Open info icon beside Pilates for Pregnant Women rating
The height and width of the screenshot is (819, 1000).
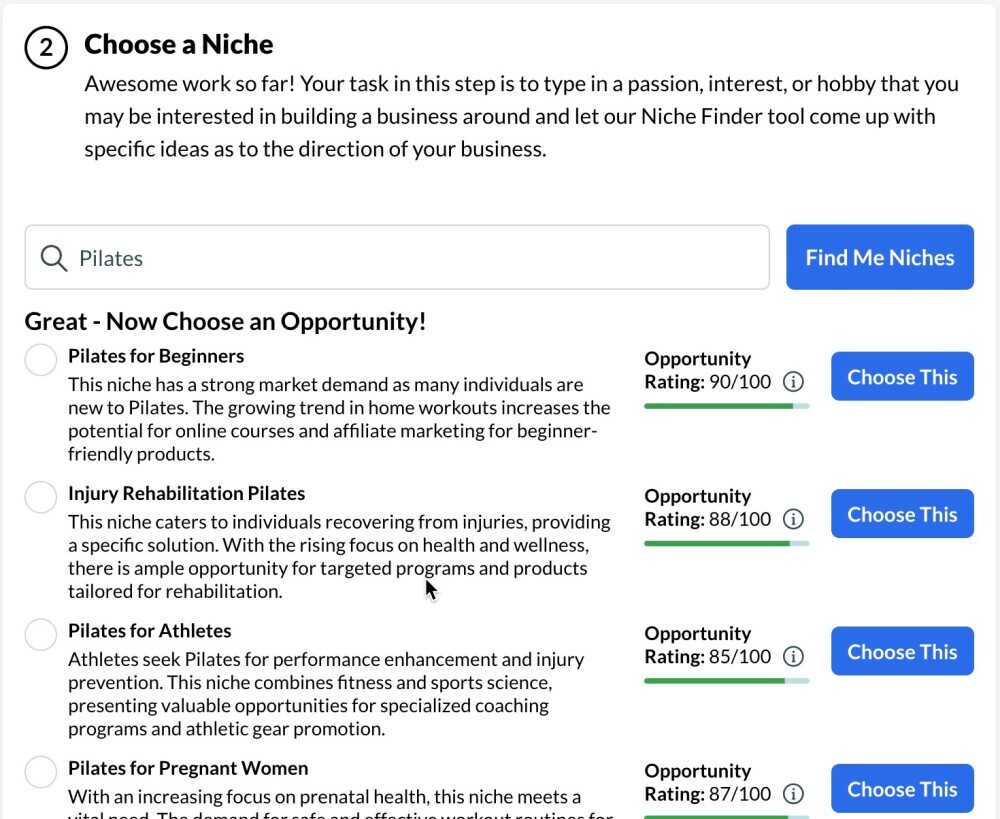coord(793,794)
